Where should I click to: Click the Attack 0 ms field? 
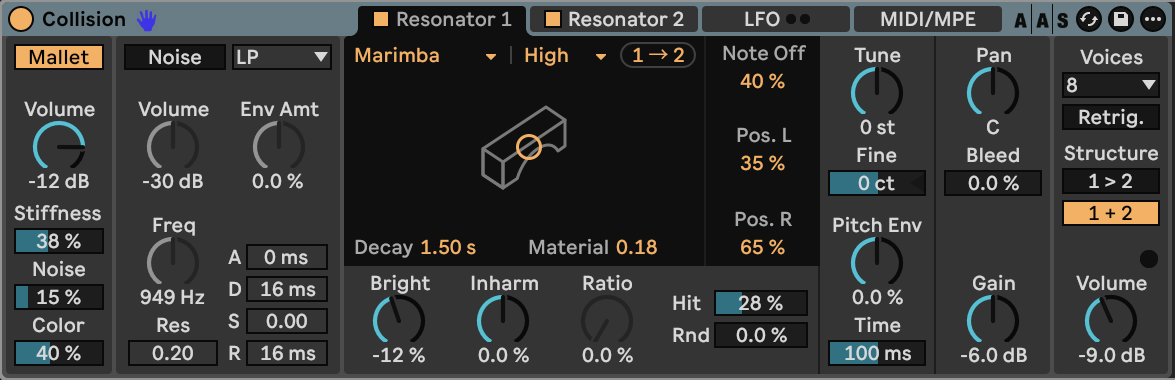click(x=286, y=257)
